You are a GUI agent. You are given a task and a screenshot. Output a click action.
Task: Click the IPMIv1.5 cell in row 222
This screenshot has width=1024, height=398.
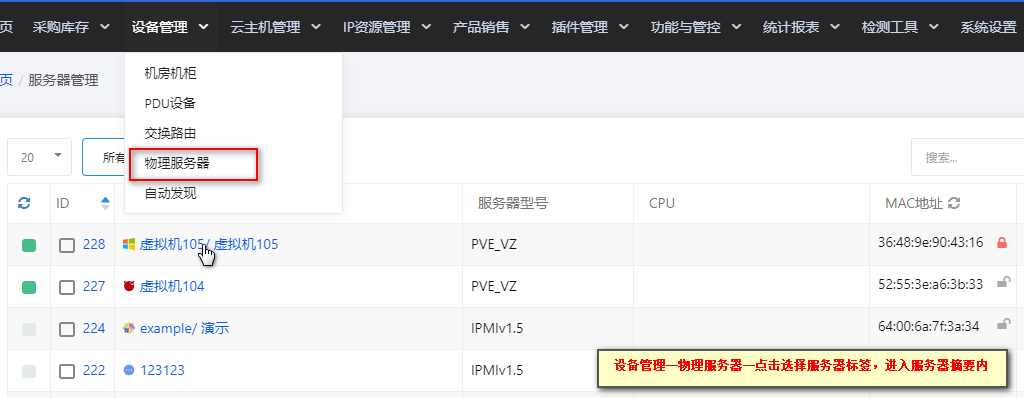pos(497,370)
